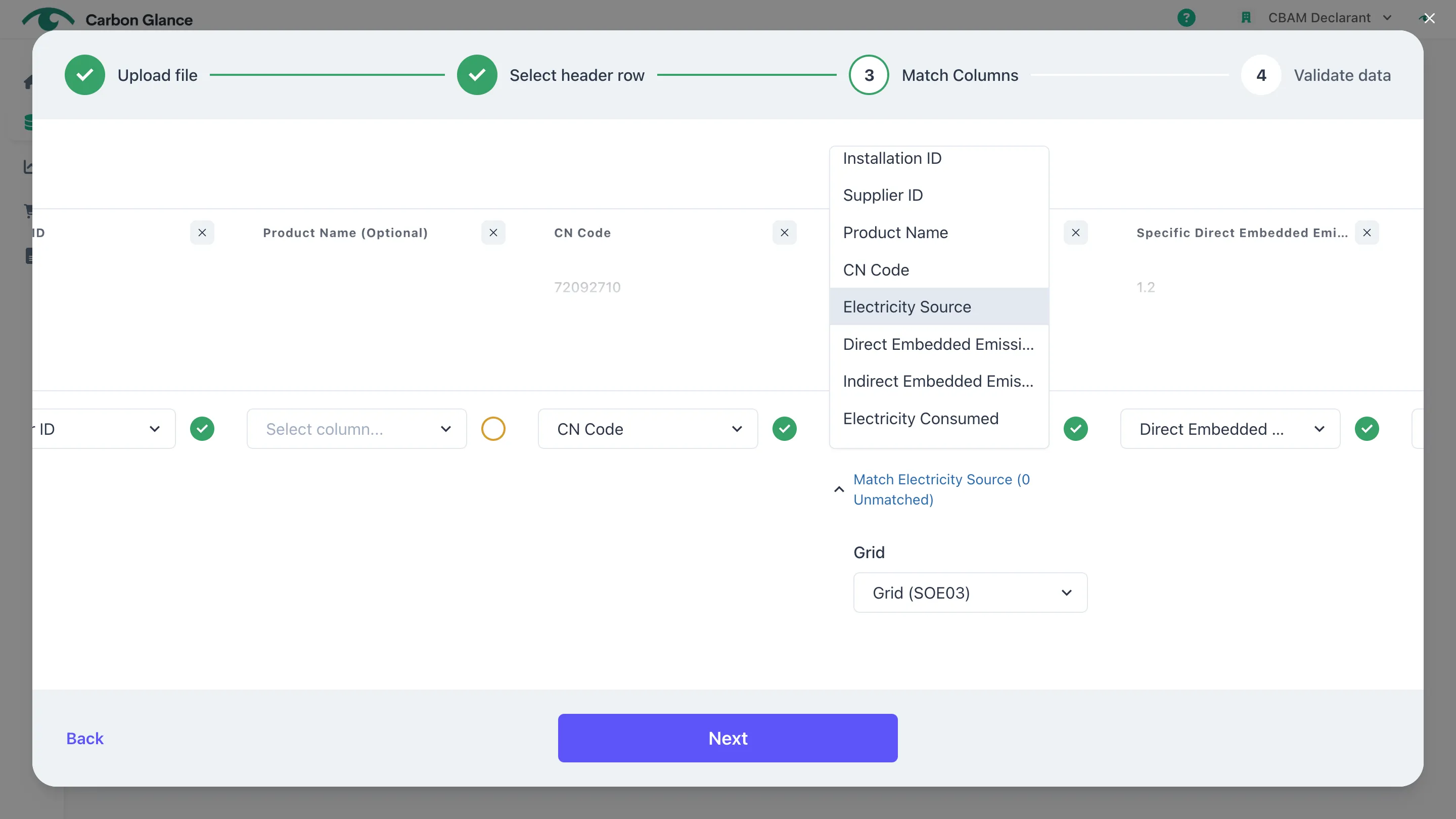Click the sample value 1.2

click(x=1146, y=287)
